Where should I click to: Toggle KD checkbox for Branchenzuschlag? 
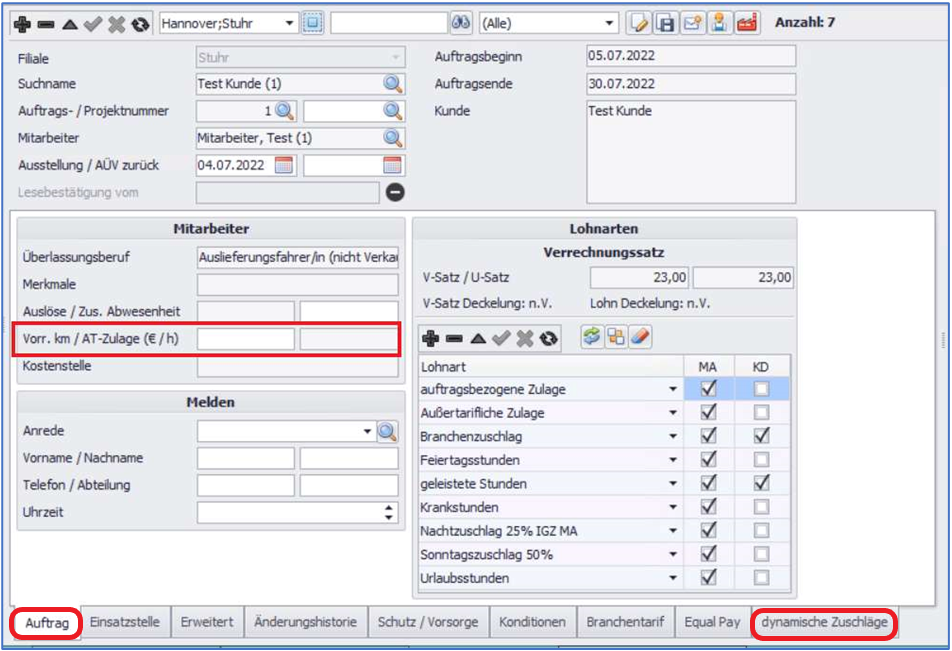(x=761, y=436)
